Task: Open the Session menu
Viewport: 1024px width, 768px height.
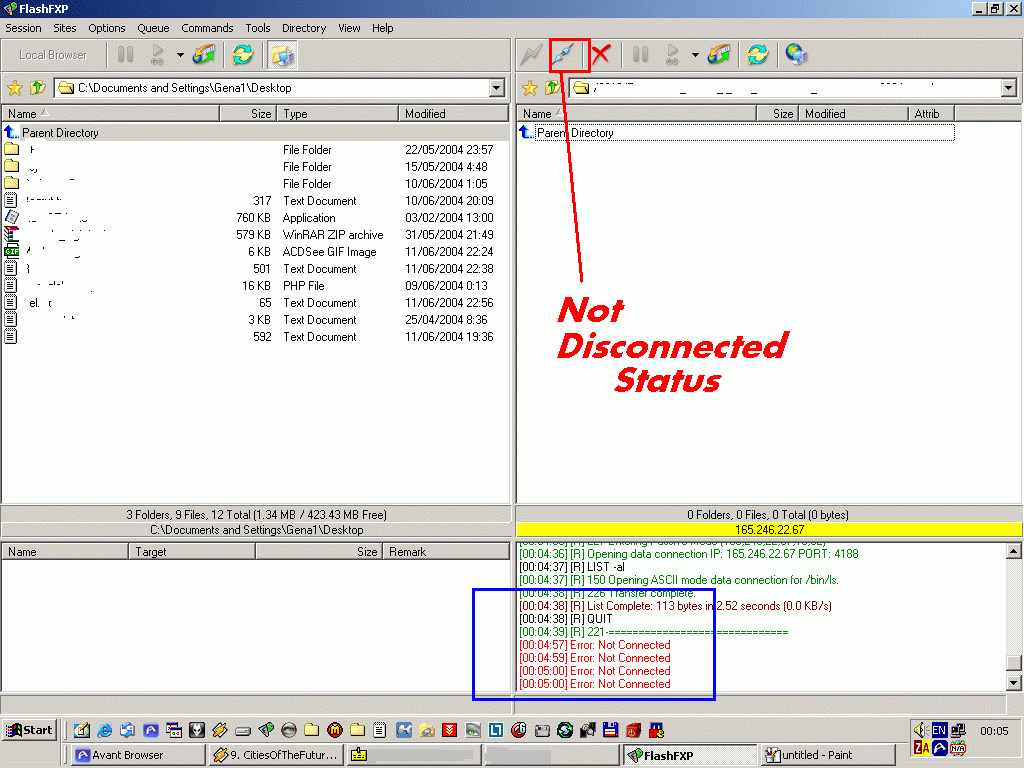Action: click(24, 28)
